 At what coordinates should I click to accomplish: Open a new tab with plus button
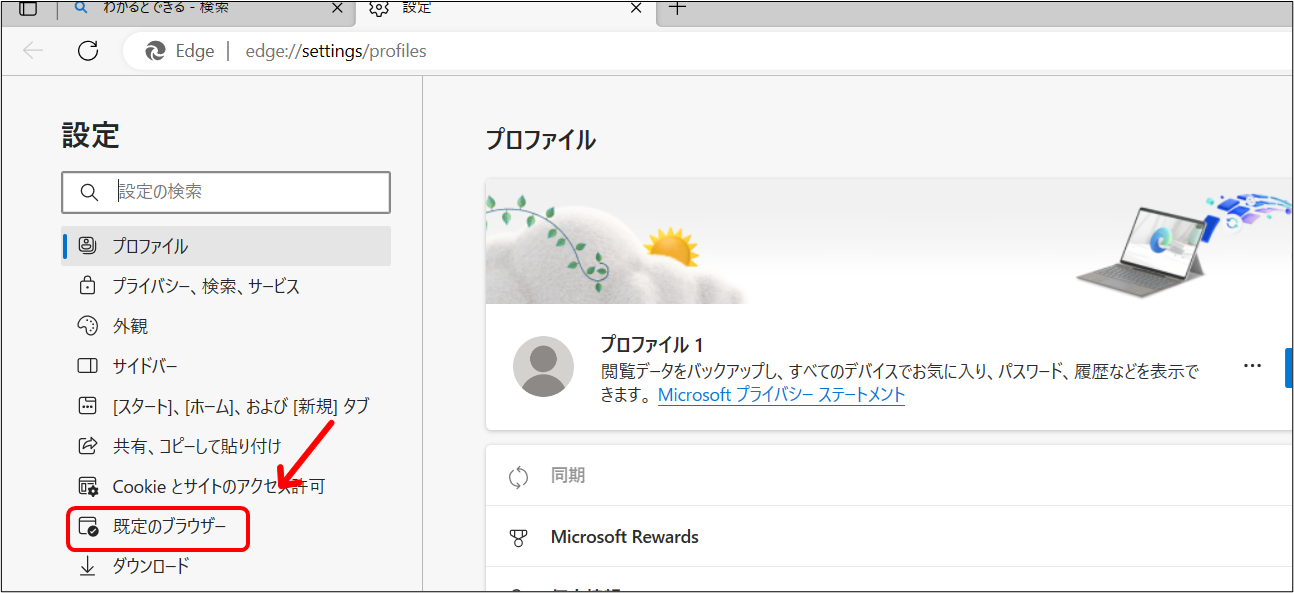click(677, 7)
